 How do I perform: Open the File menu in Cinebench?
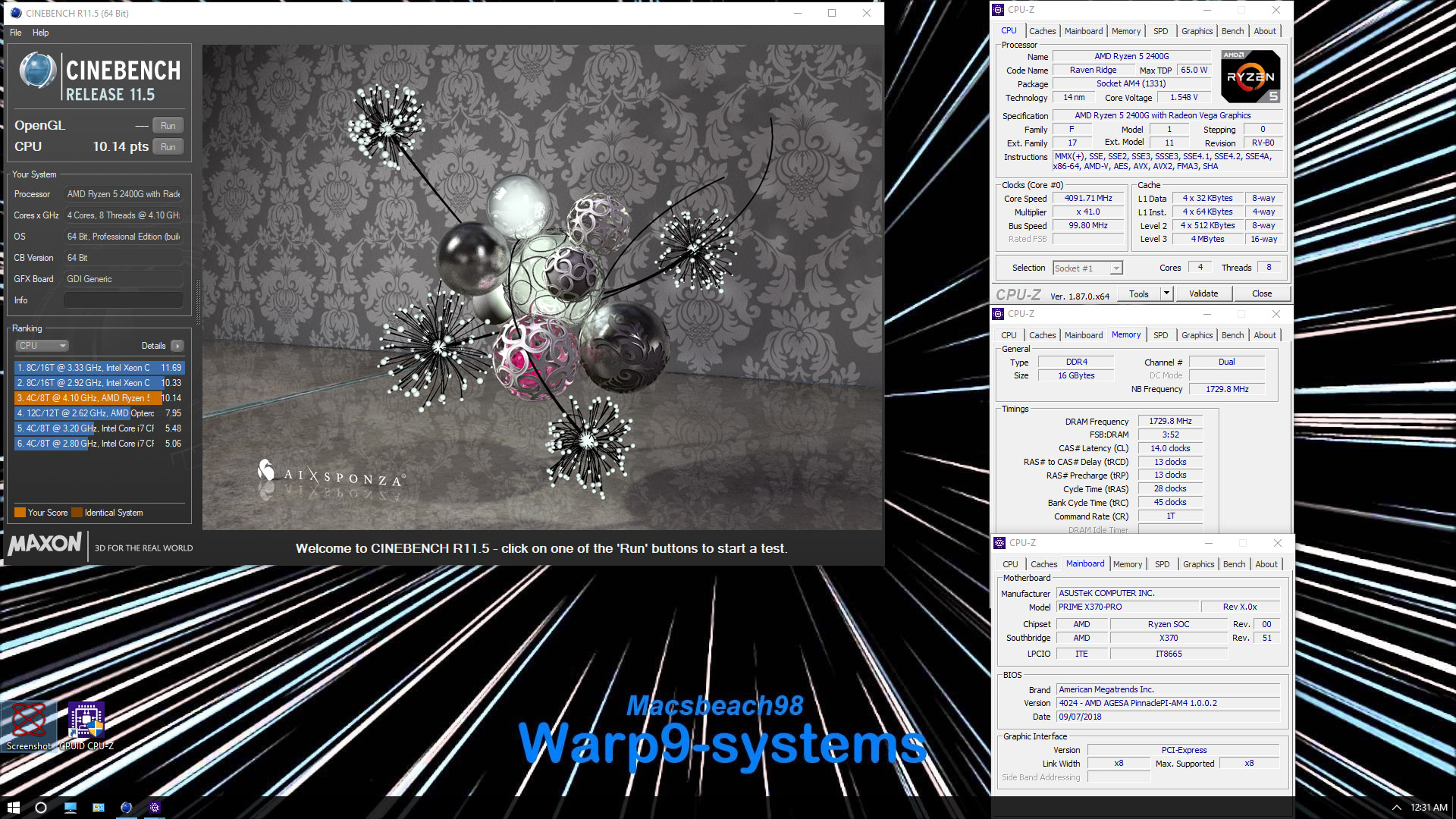coord(15,33)
